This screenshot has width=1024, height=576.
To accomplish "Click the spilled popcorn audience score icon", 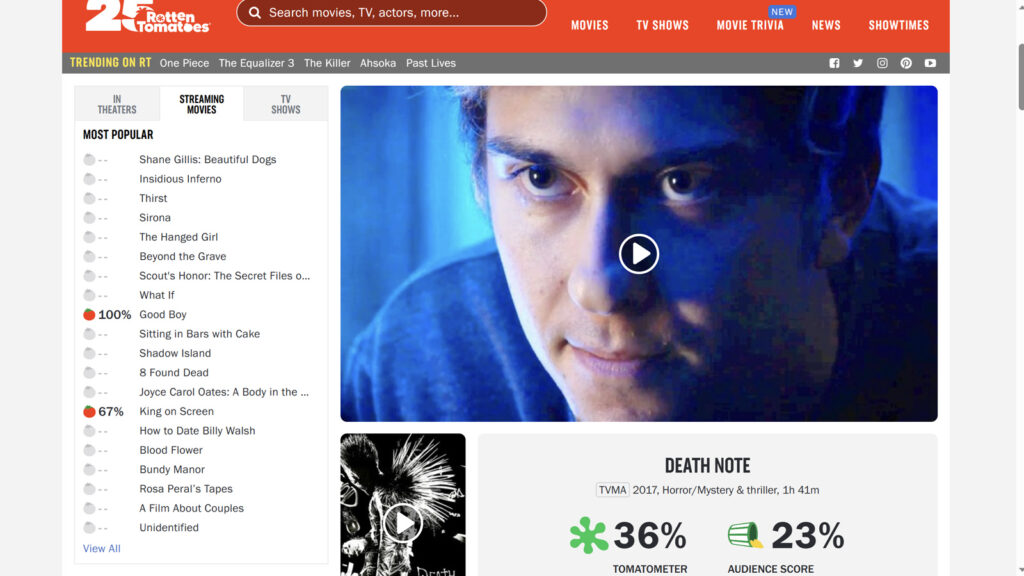I will (x=745, y=536).
